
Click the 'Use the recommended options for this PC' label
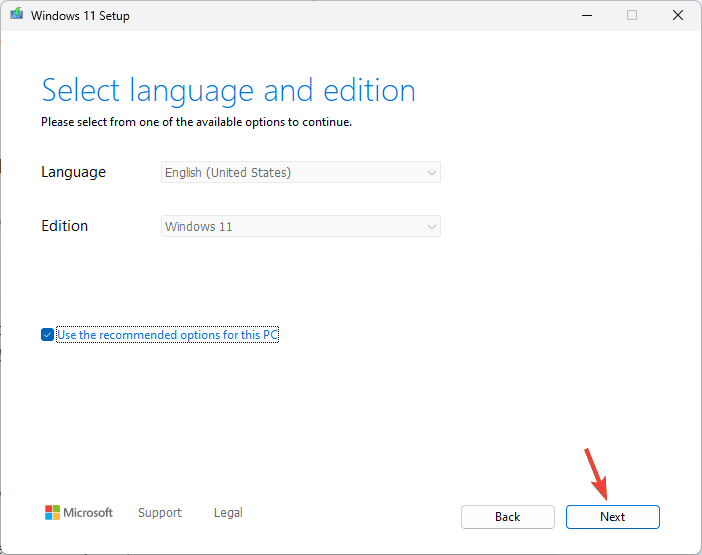tap(167, 335)
